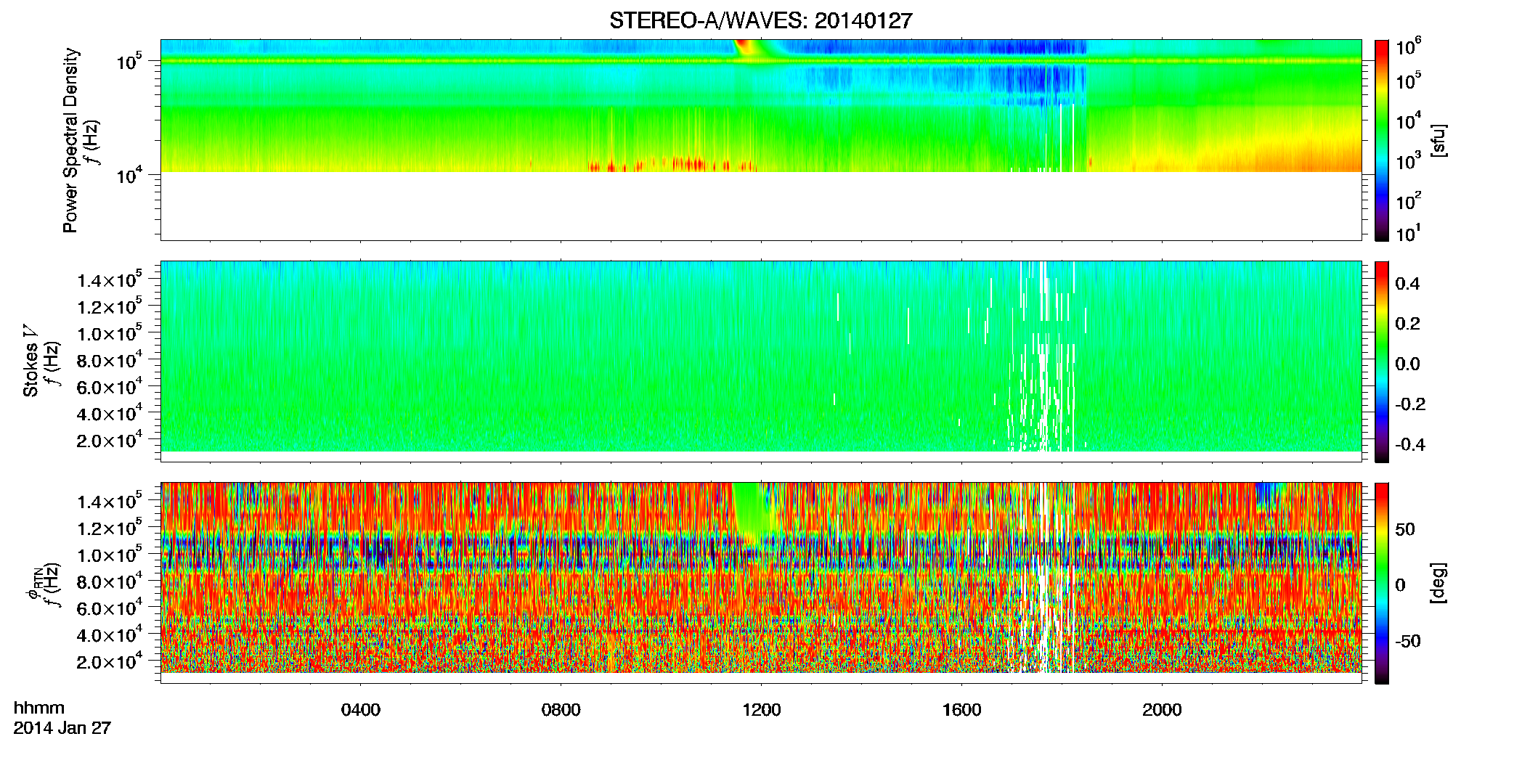Click the Stokes V colorbar

pyautogui.click(x=1382, y=362)
